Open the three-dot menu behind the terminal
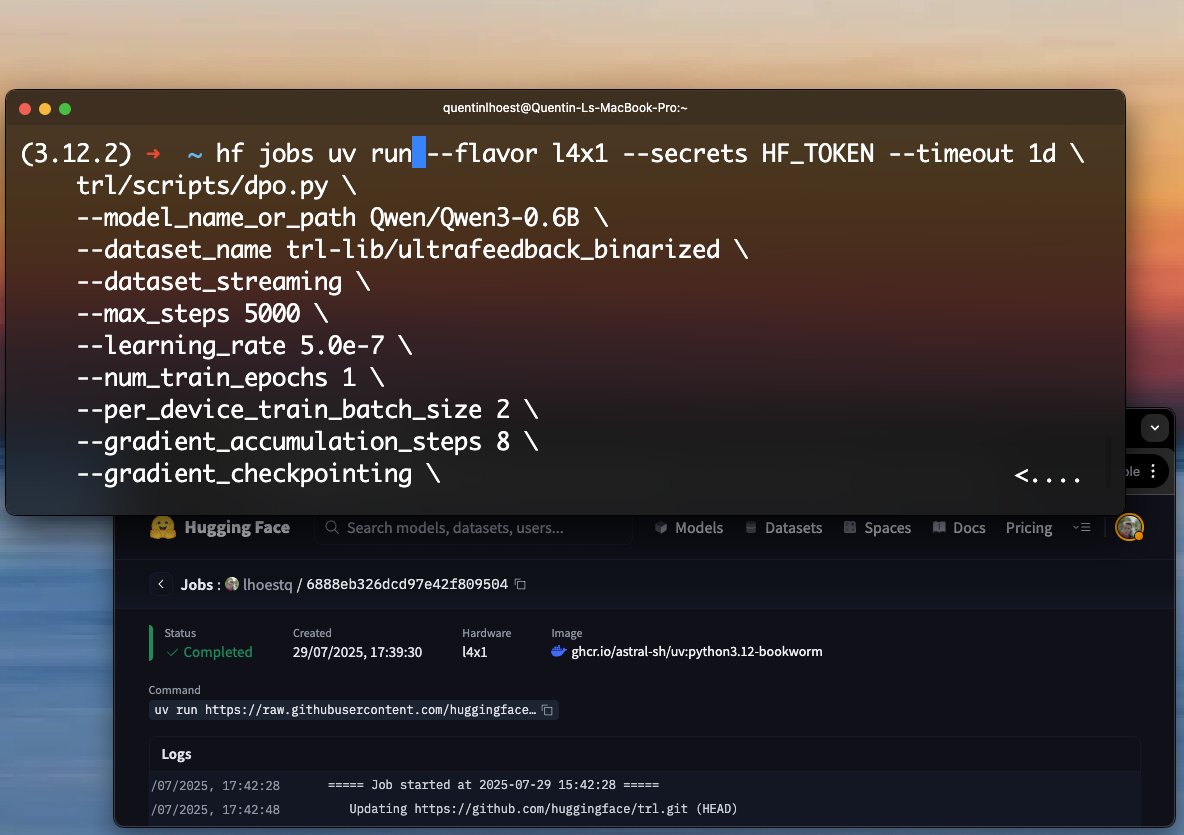This screenshot has width=1184, height=835. point(1153,471)
